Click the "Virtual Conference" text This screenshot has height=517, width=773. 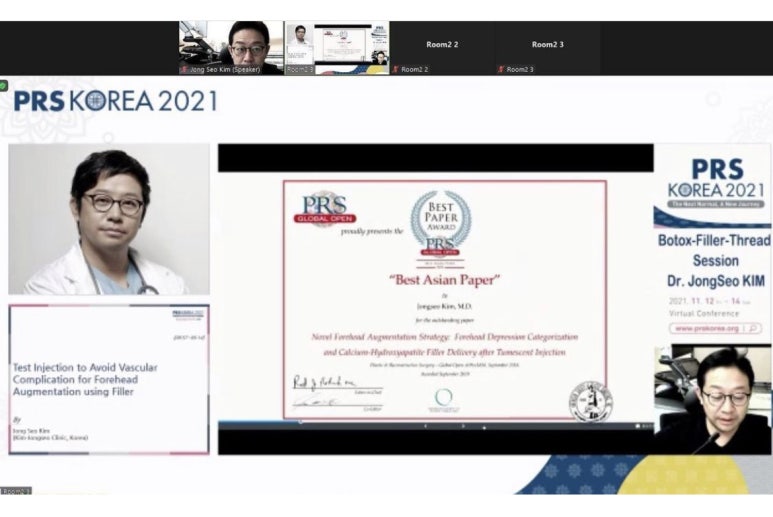point(704,313)
